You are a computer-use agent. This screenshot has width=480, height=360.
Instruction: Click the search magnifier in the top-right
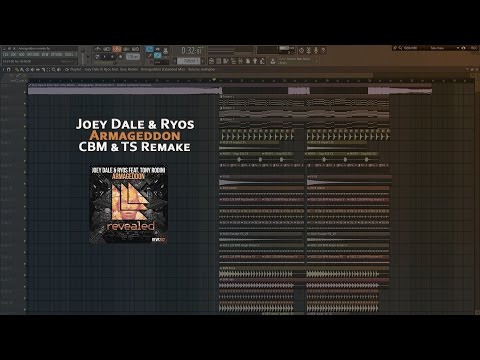pos(400,48)
